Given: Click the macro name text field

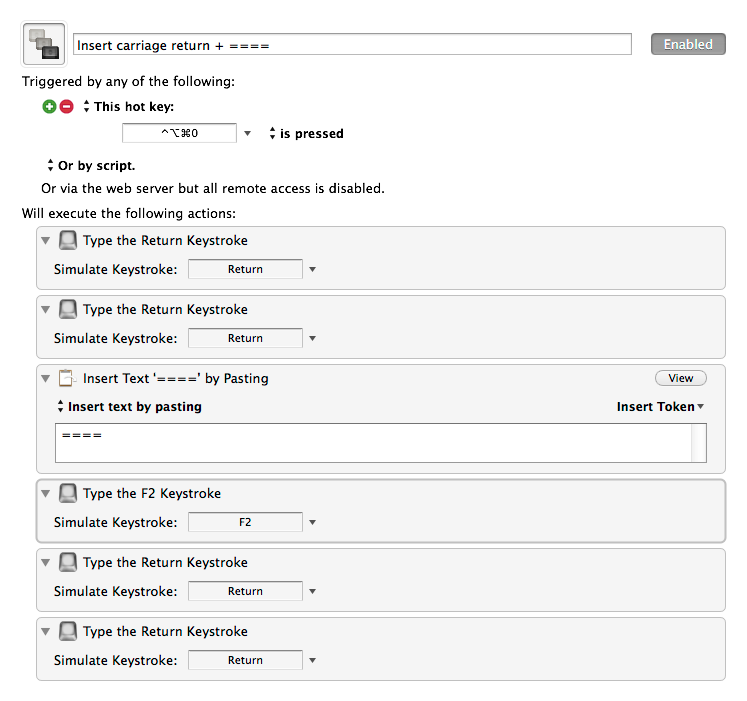Looking at the screenshot, I should pyautogui.click(x=353, y=45).
